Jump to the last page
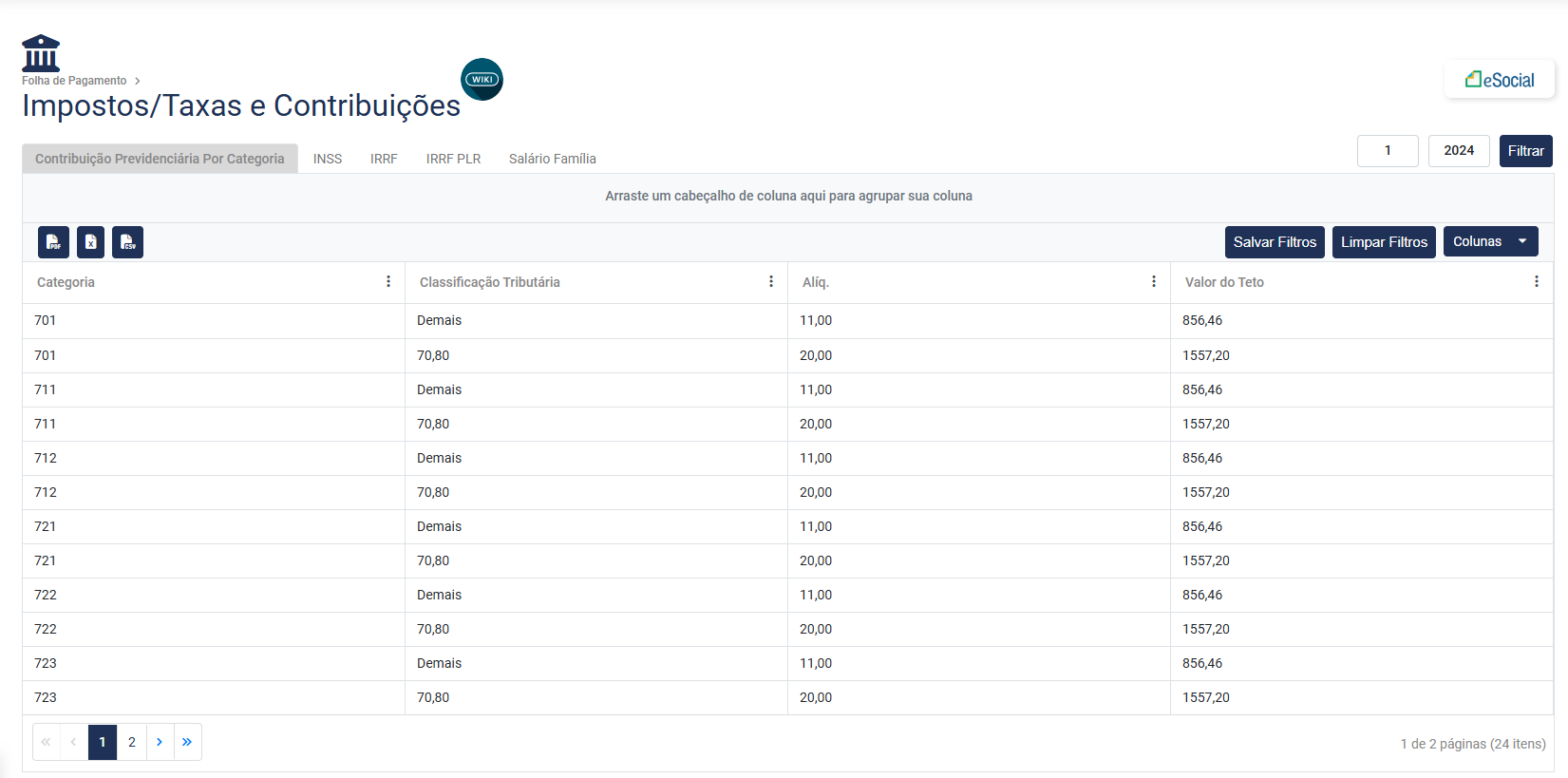Image resolution: width=1568 pixels, height=778 pixels. [187, 742]
